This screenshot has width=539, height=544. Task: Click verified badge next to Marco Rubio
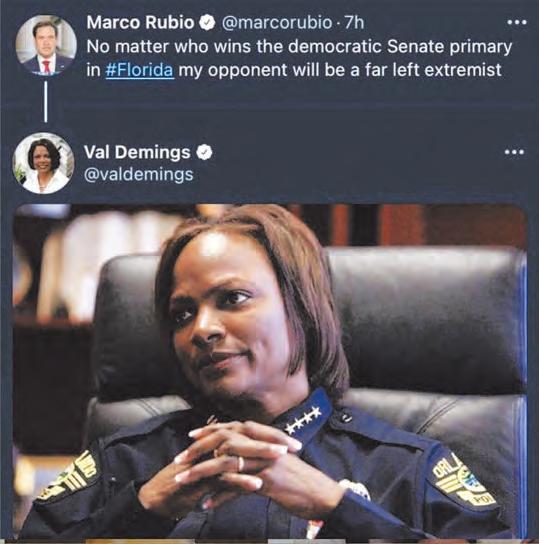(207, 23)
